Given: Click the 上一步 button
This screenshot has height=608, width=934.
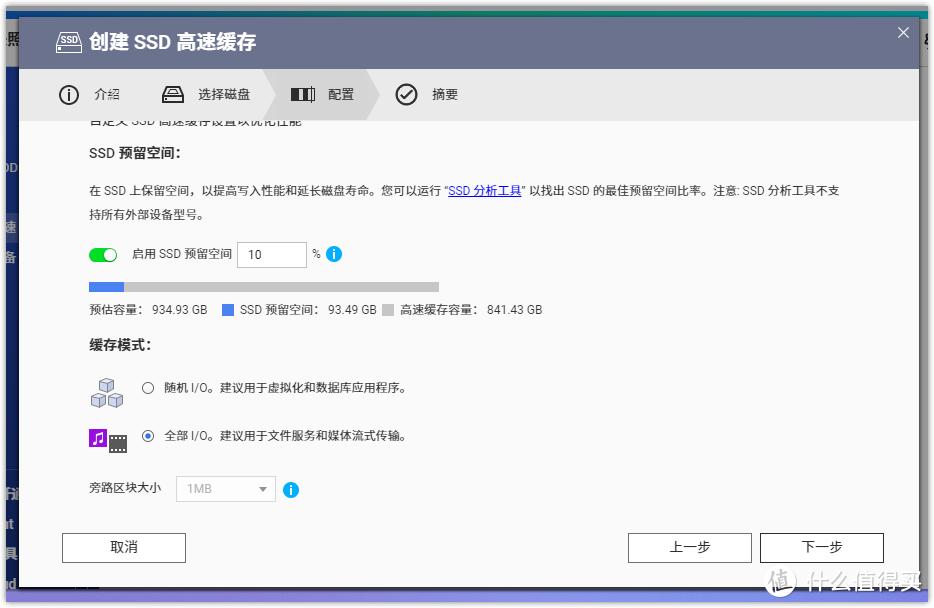Looking at the screenshot, I should pos(689,547).
